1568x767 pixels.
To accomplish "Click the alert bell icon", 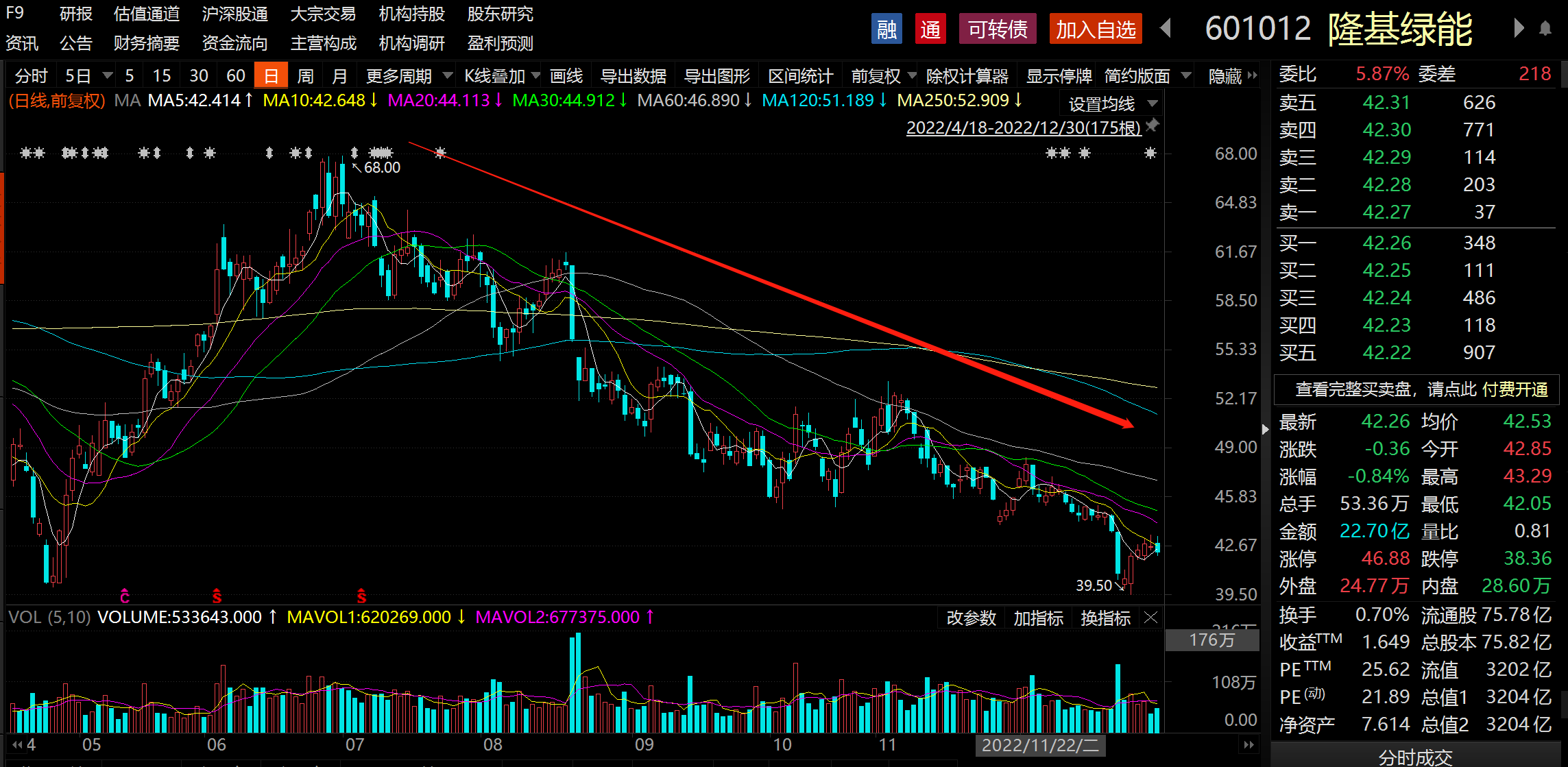I will tap(1545, 29).
